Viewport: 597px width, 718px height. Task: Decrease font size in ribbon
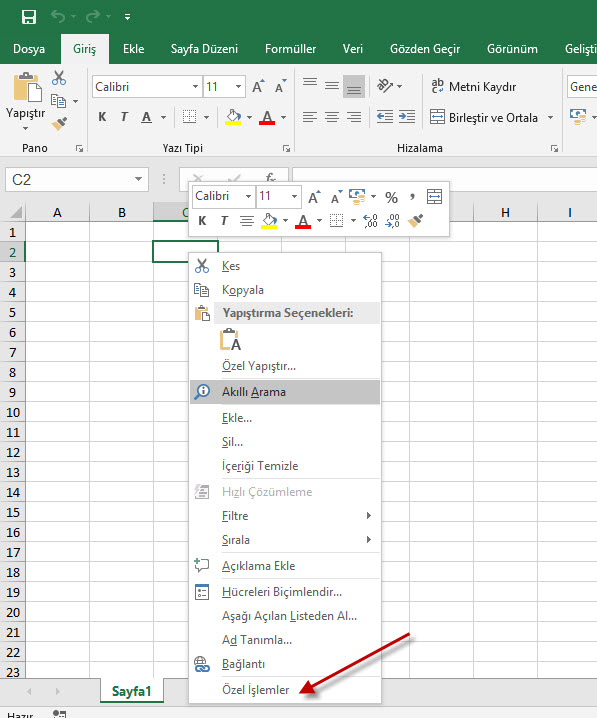281,87
